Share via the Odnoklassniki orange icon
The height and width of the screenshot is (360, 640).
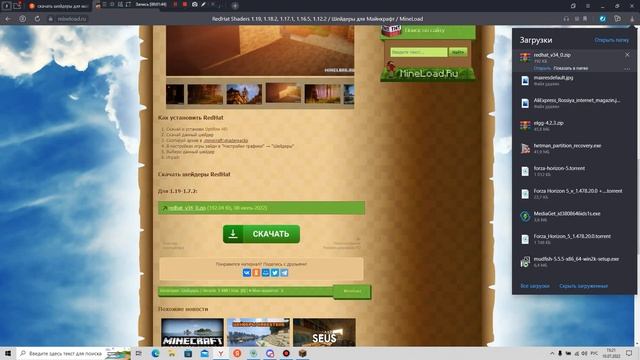click(x=256, y=273)
